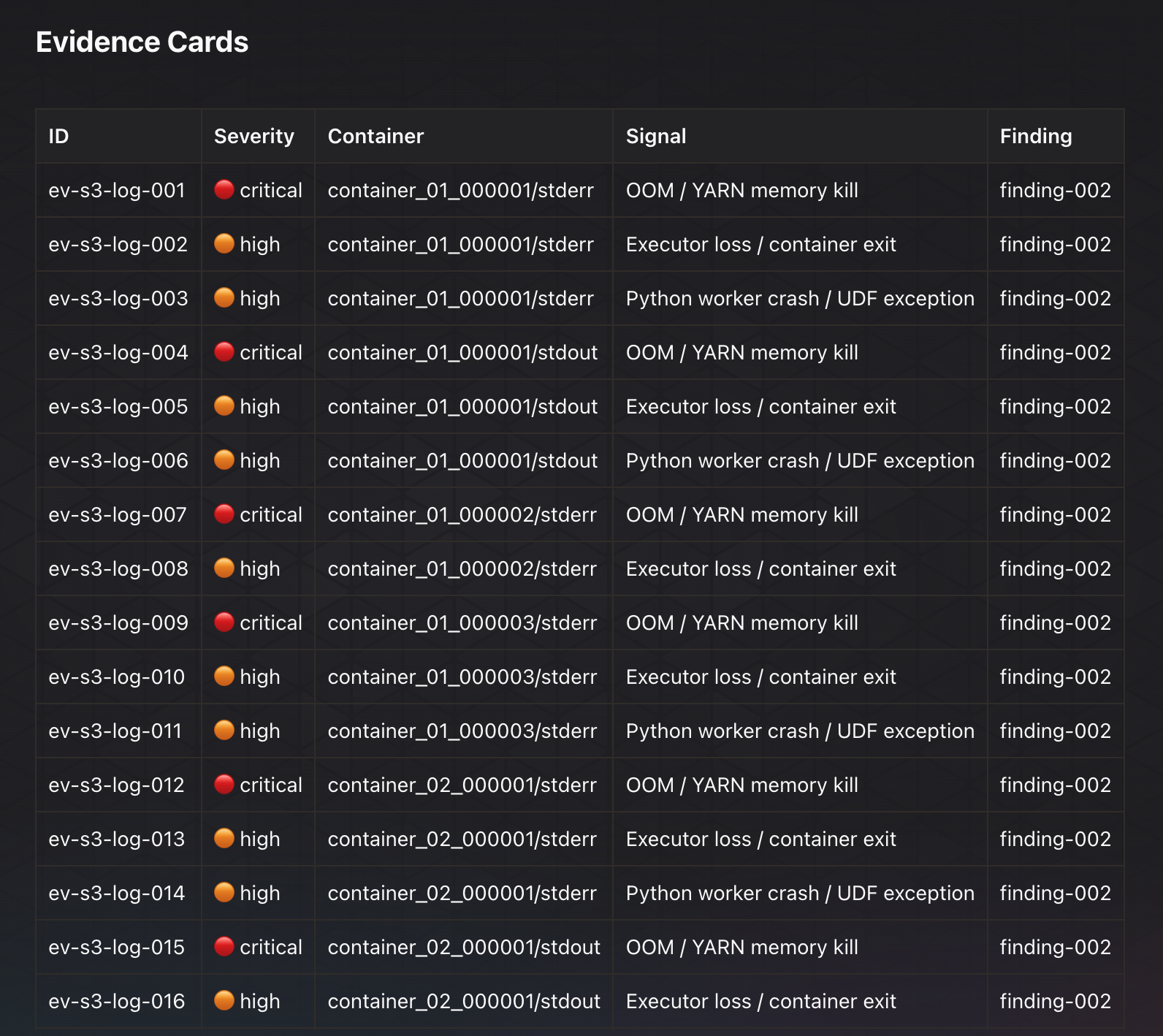
Task: Click Python worker crash signal in row ev-s3-log-003
Action: [800, 298]
